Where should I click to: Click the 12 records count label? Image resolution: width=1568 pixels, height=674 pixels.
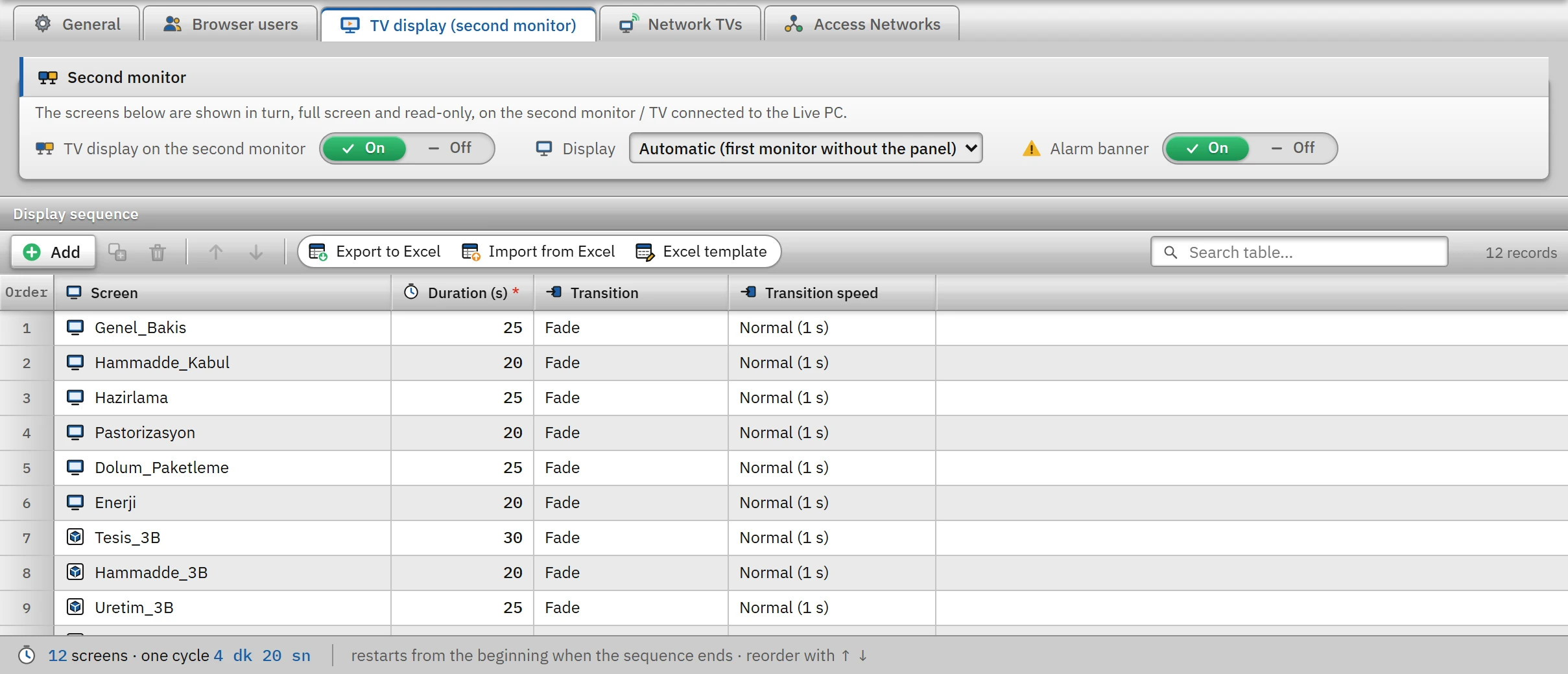click(x=1521, y=253)
